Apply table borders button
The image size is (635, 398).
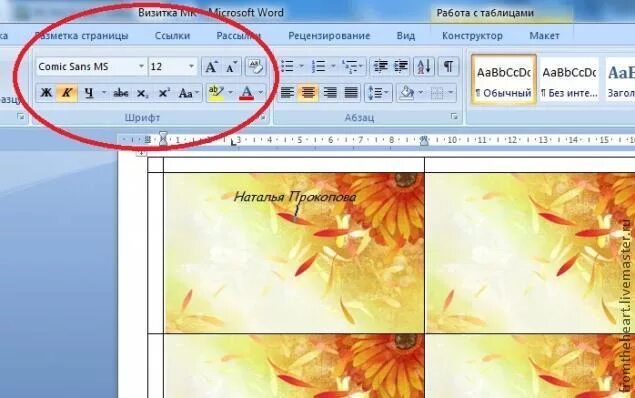pyautogui.click(x=437, y=93)
